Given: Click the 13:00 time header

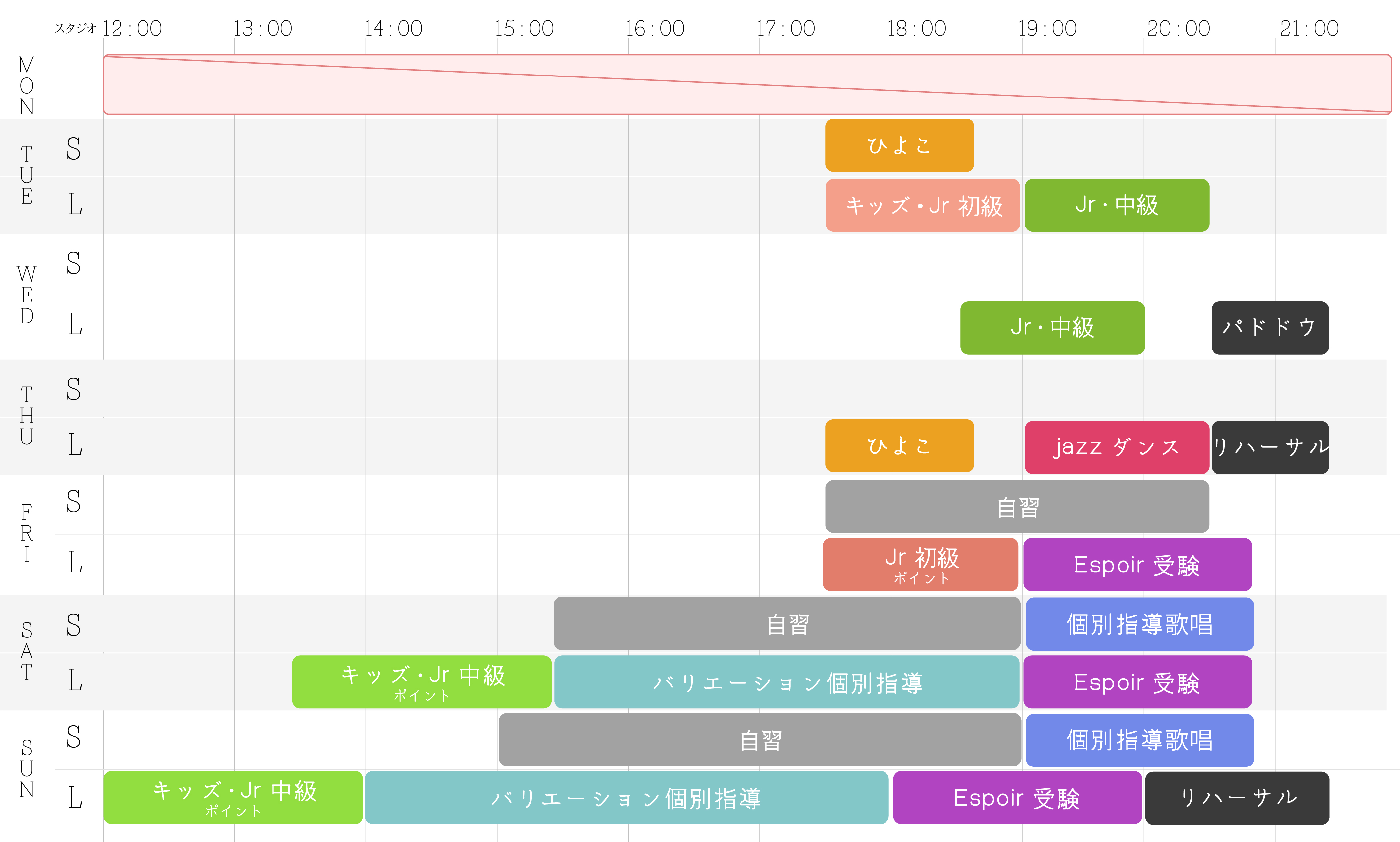Looking at the screenshot, I should pyautogui.click(x=263, y=28).
